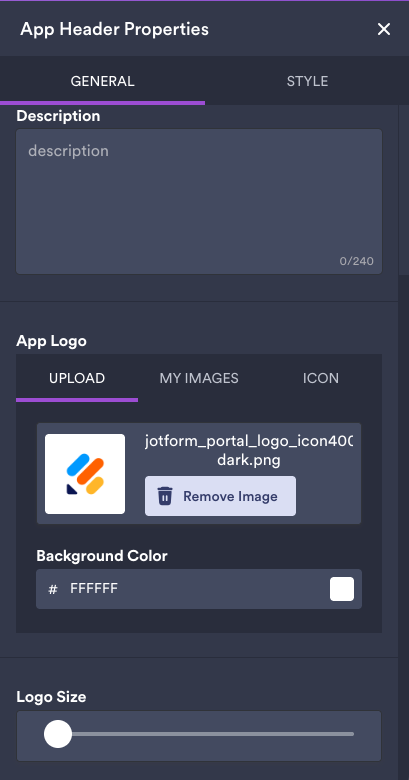Image resolution: width=409 pixels, height=780 pixels.
Task: Click the Background Color label
Action: point(102,556)
